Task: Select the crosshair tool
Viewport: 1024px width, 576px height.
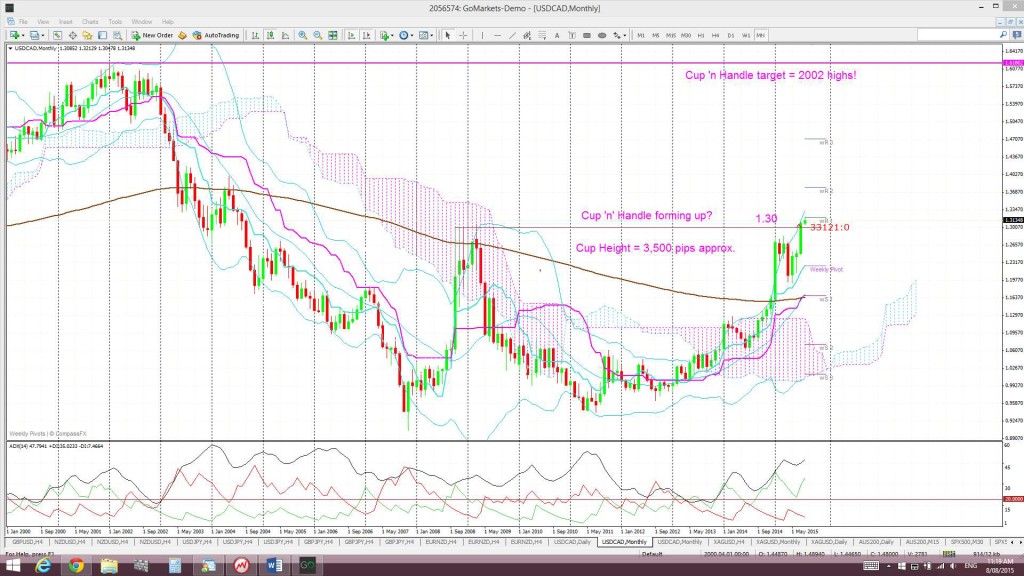Action: [x=463, y=35]
